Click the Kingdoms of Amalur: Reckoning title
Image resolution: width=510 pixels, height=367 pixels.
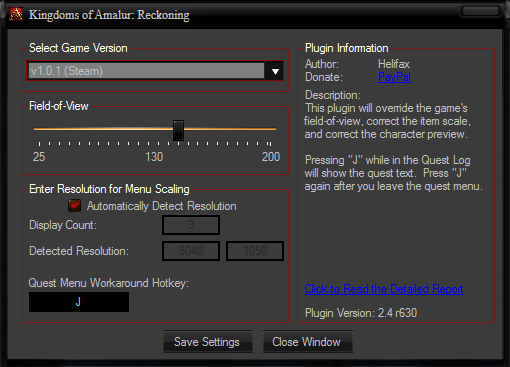click(109, 15)
